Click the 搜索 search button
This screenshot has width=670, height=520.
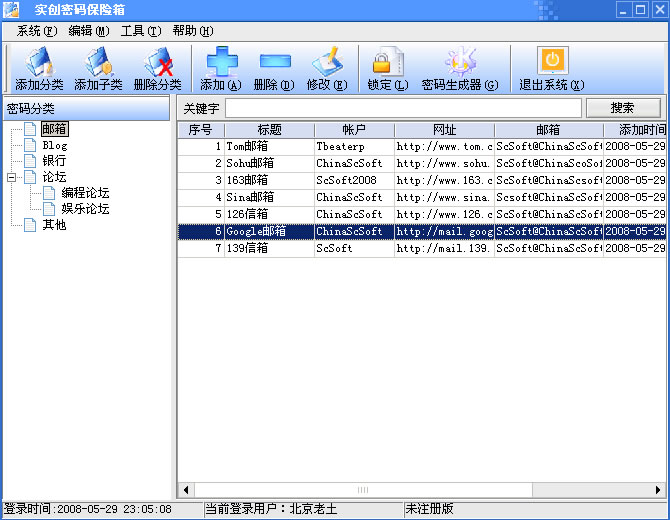(623, 108)
